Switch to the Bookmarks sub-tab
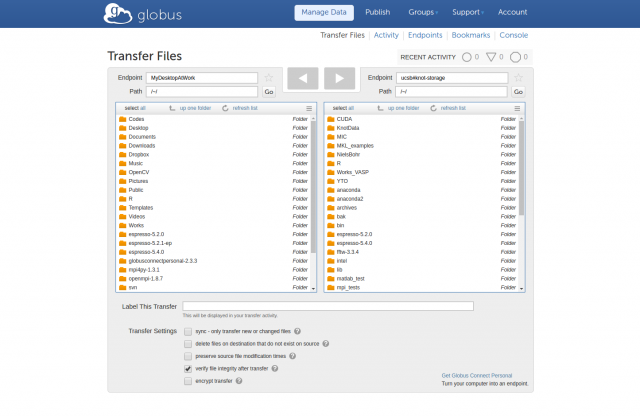Viewport: 640px width, 416px height. pos(471,35)
